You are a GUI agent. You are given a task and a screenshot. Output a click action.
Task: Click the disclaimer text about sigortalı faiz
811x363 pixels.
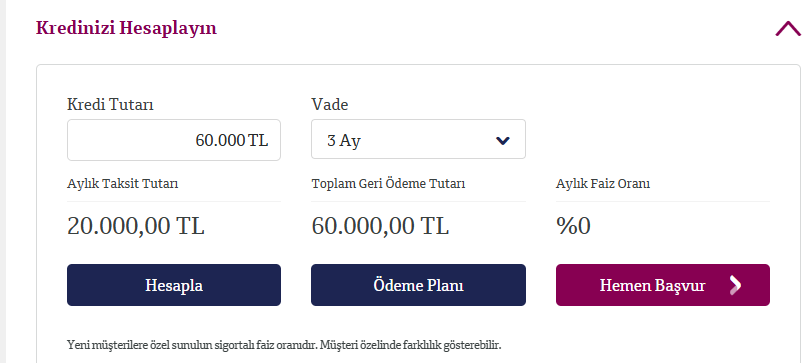pos(284,345)
